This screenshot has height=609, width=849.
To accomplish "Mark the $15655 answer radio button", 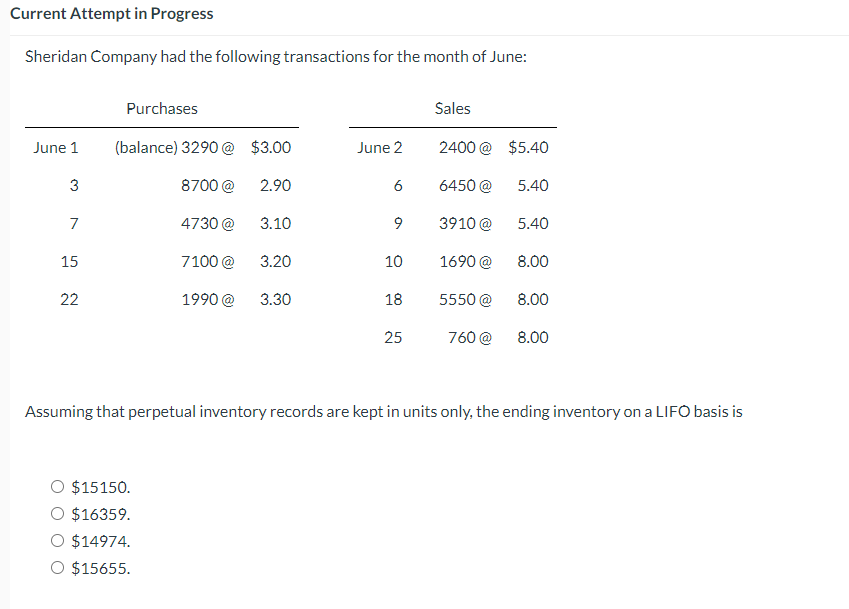I will point(59,569).
